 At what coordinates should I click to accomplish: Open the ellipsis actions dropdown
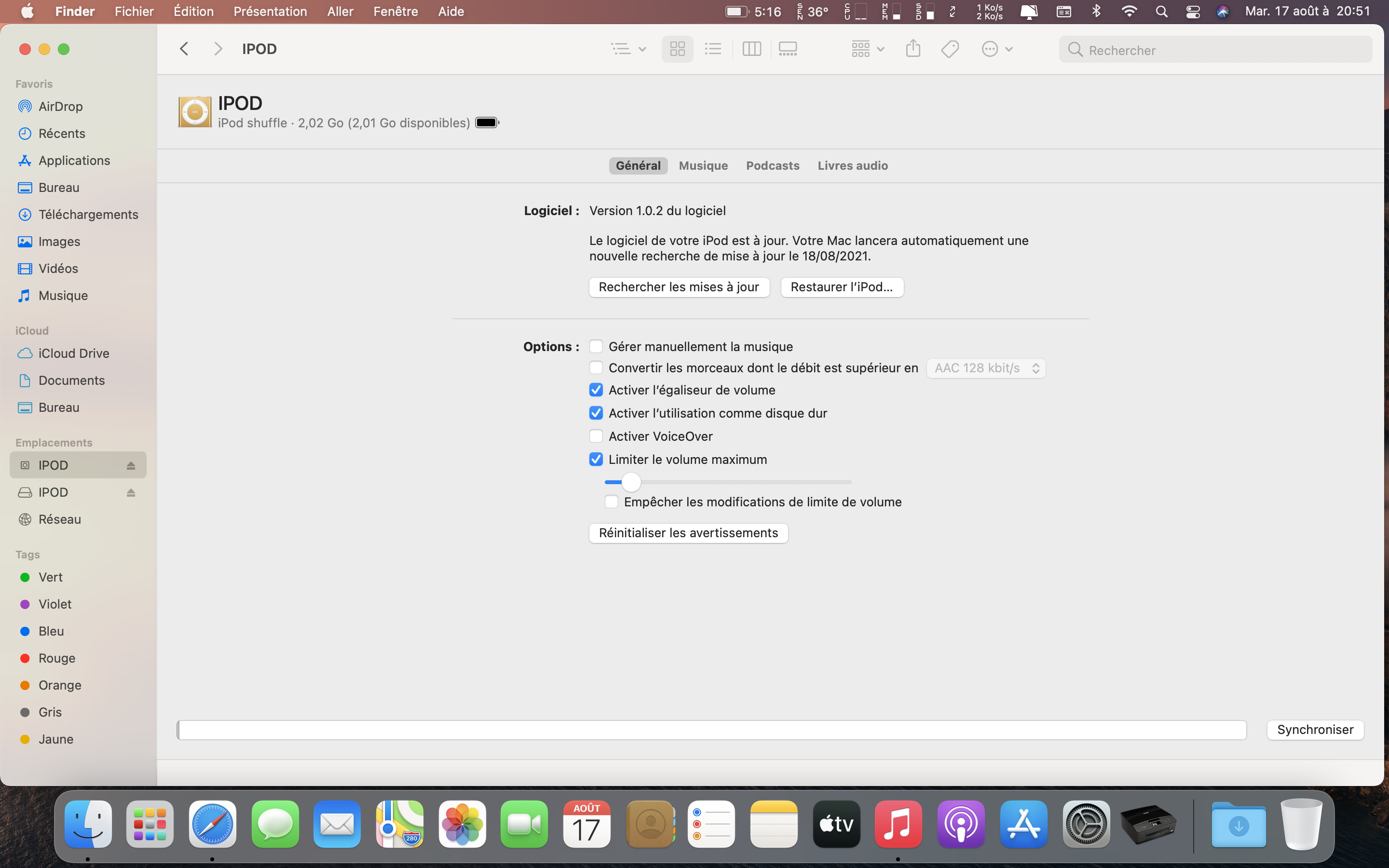pos(997,49)
